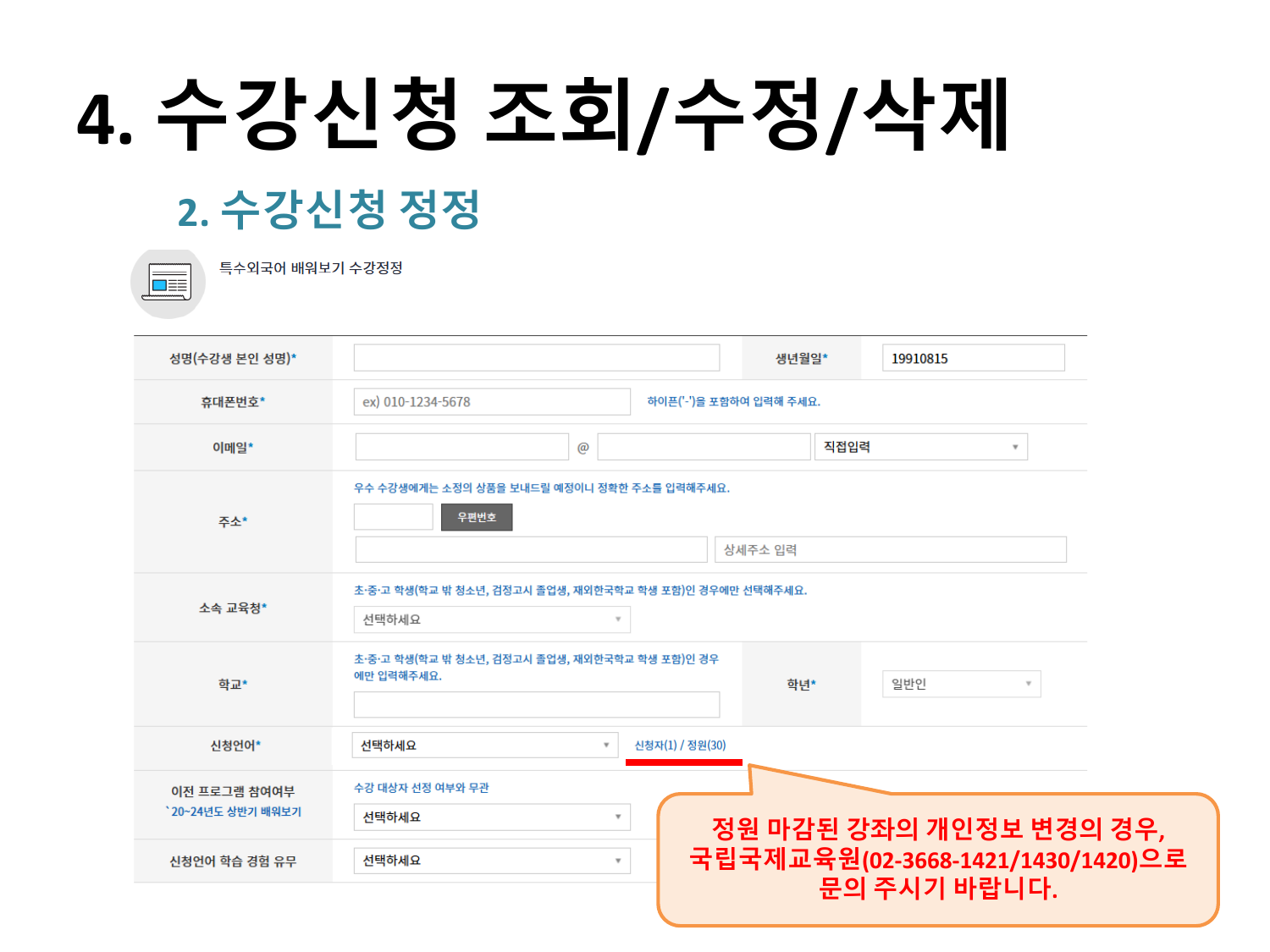Open the 직접입력 email domain dropdown
1270x952 pixels.
click(920, 447)
